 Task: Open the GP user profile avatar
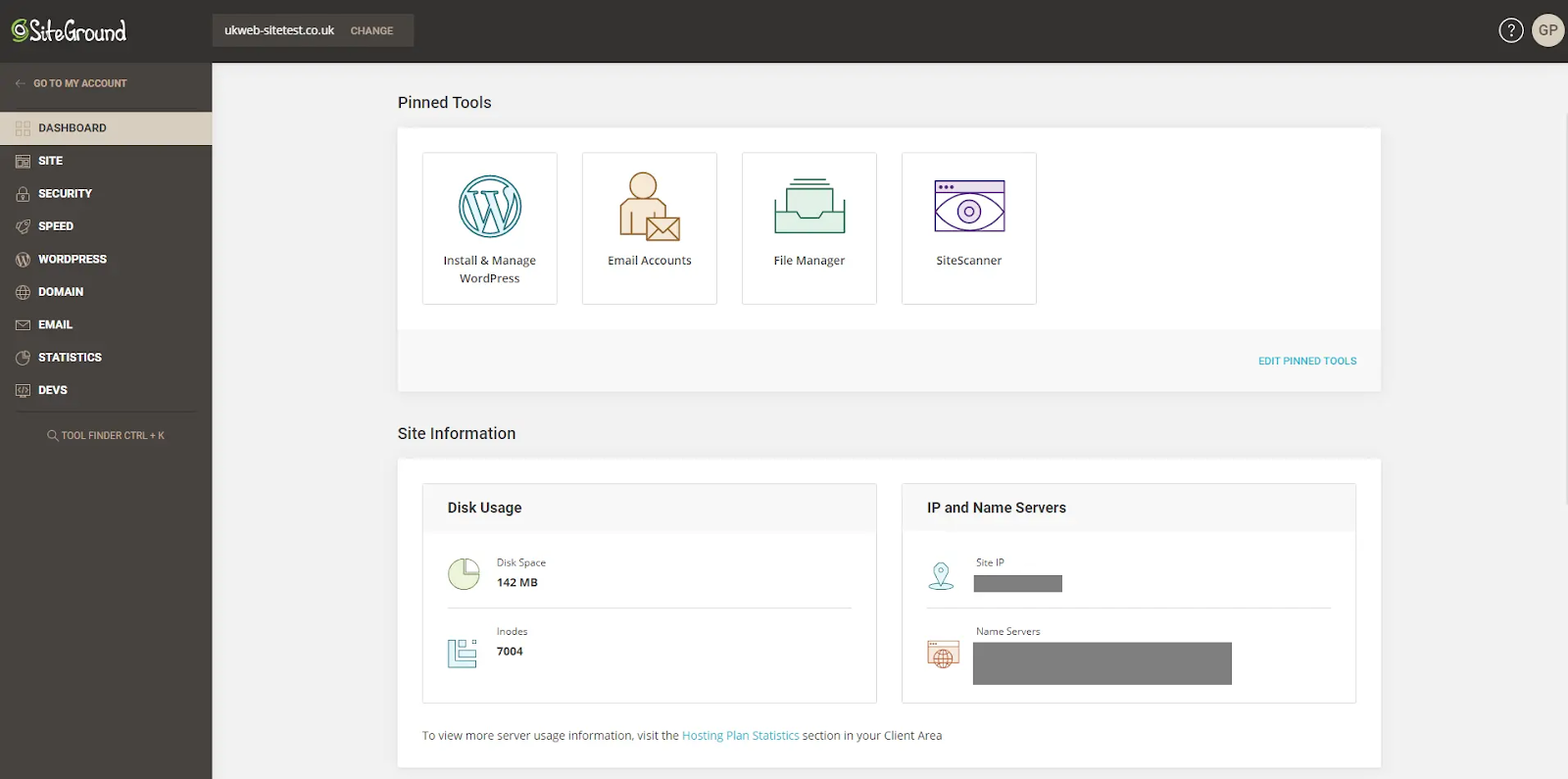(1548, 30)
